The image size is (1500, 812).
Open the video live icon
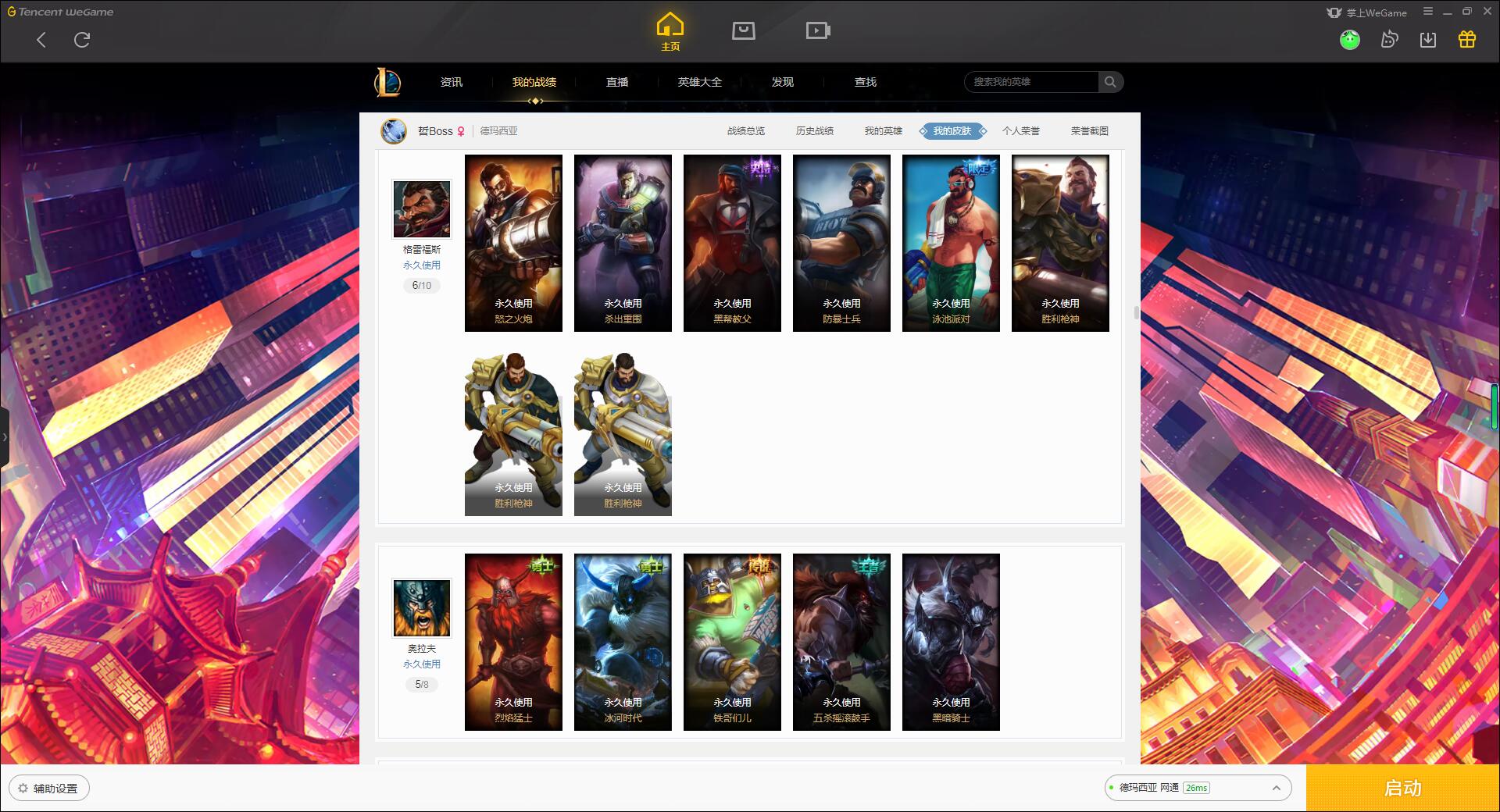tap(818, 30)
